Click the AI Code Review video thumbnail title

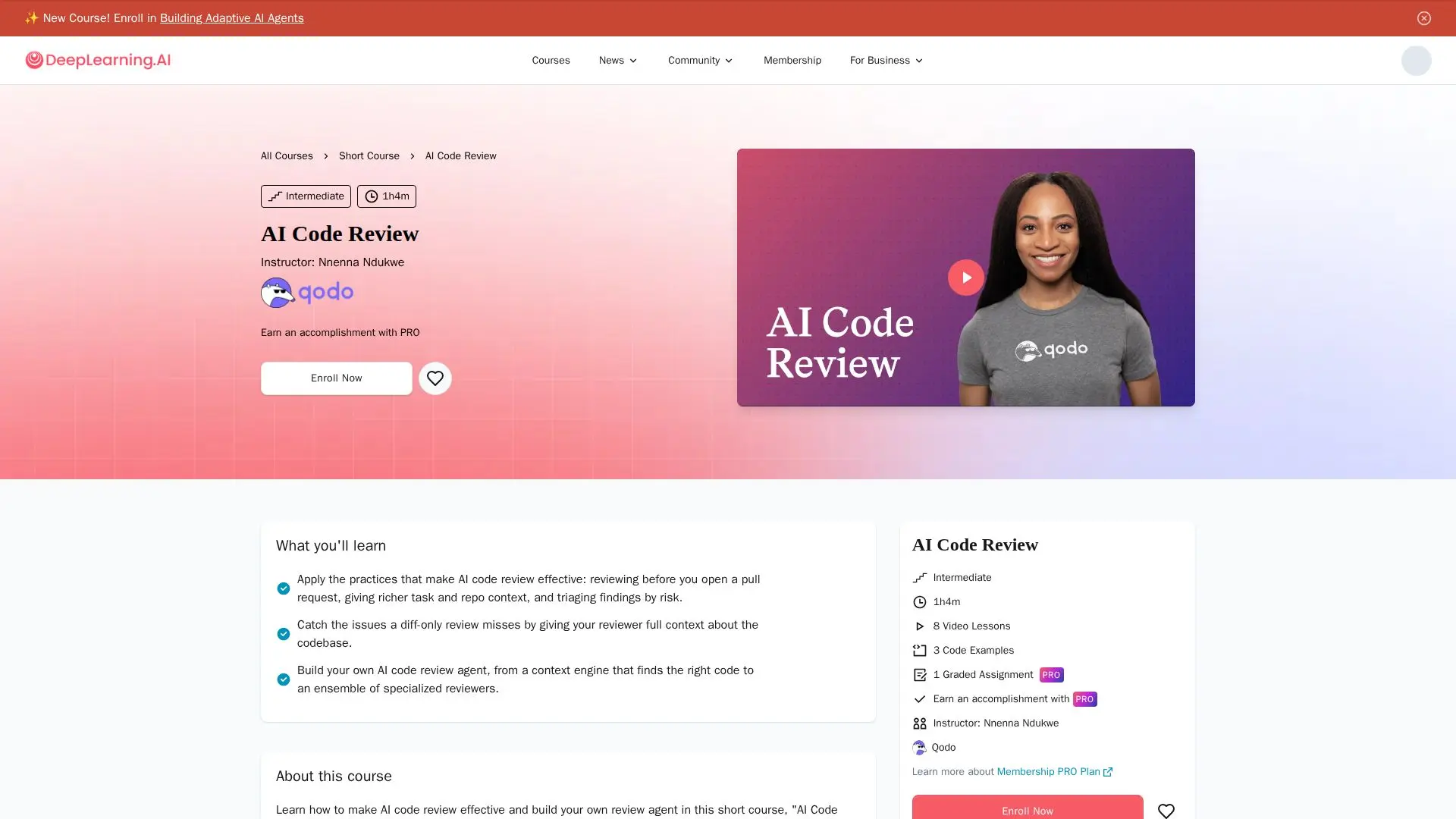(x=839, y=343)
